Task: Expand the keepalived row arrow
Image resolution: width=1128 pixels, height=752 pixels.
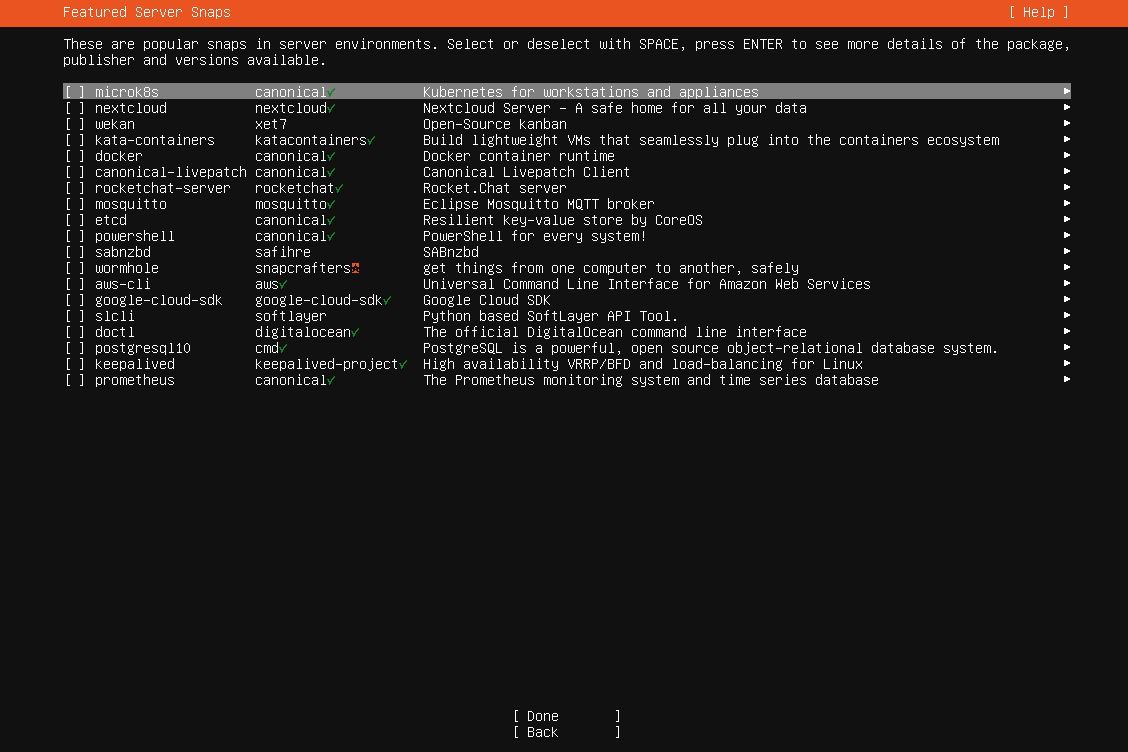Action: tap(1067, 363)
